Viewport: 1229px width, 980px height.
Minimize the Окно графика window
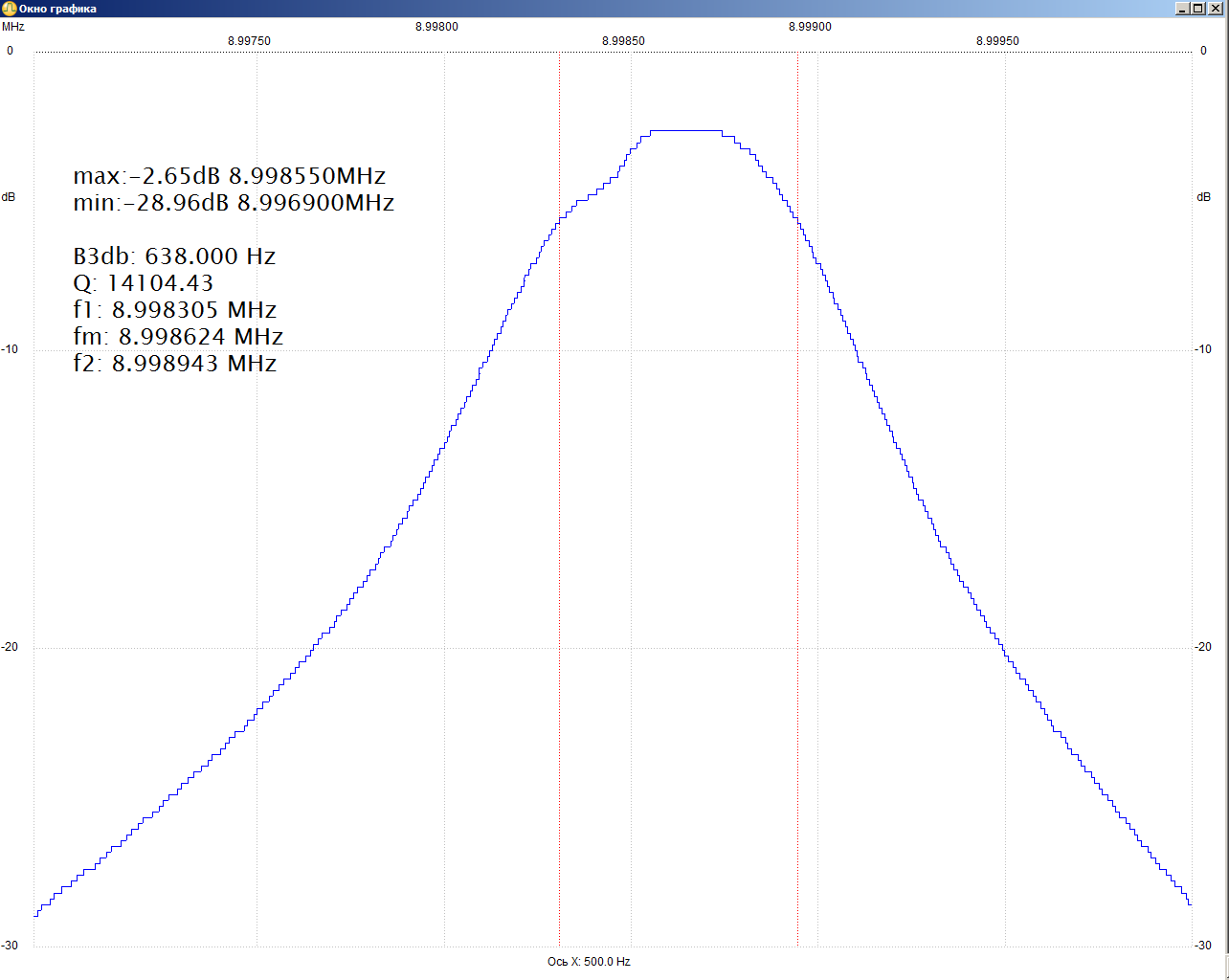click(x=1183, y=9)
